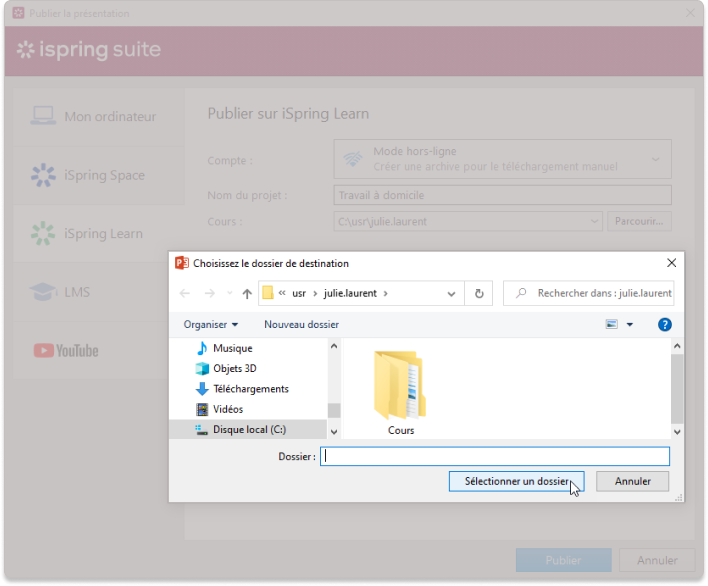Refresh the folder listing
This screenshot has height=586, width=708.
click(479, 293)
